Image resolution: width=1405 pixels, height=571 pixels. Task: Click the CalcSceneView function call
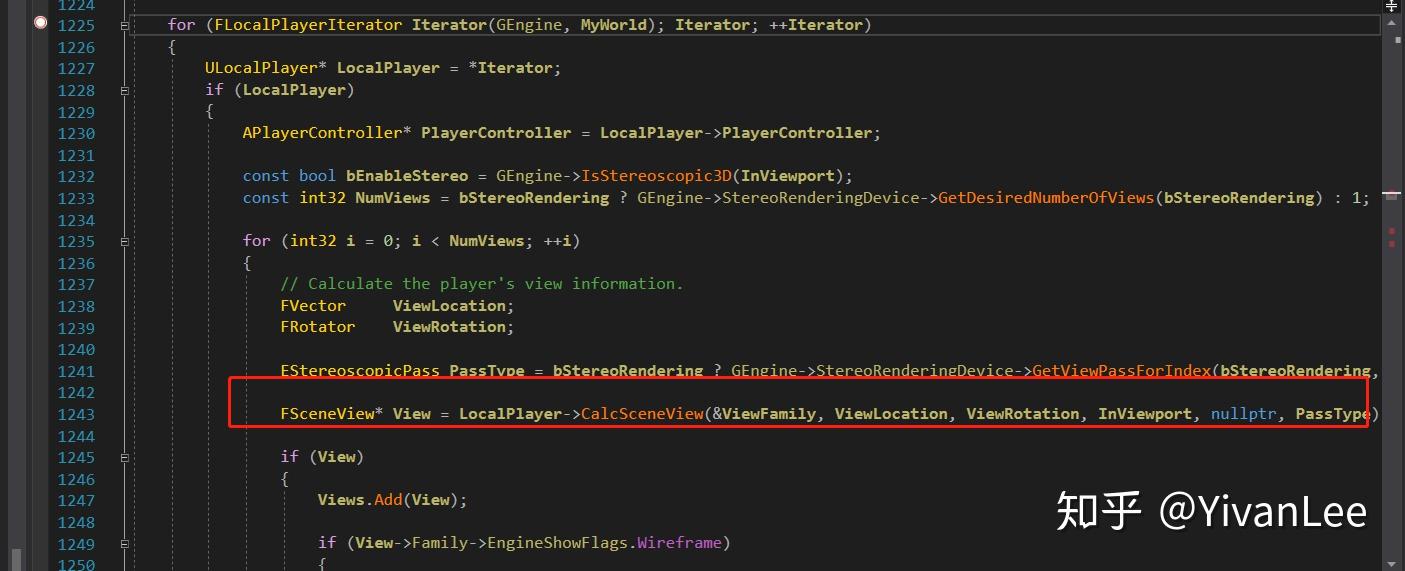[642, 414]
